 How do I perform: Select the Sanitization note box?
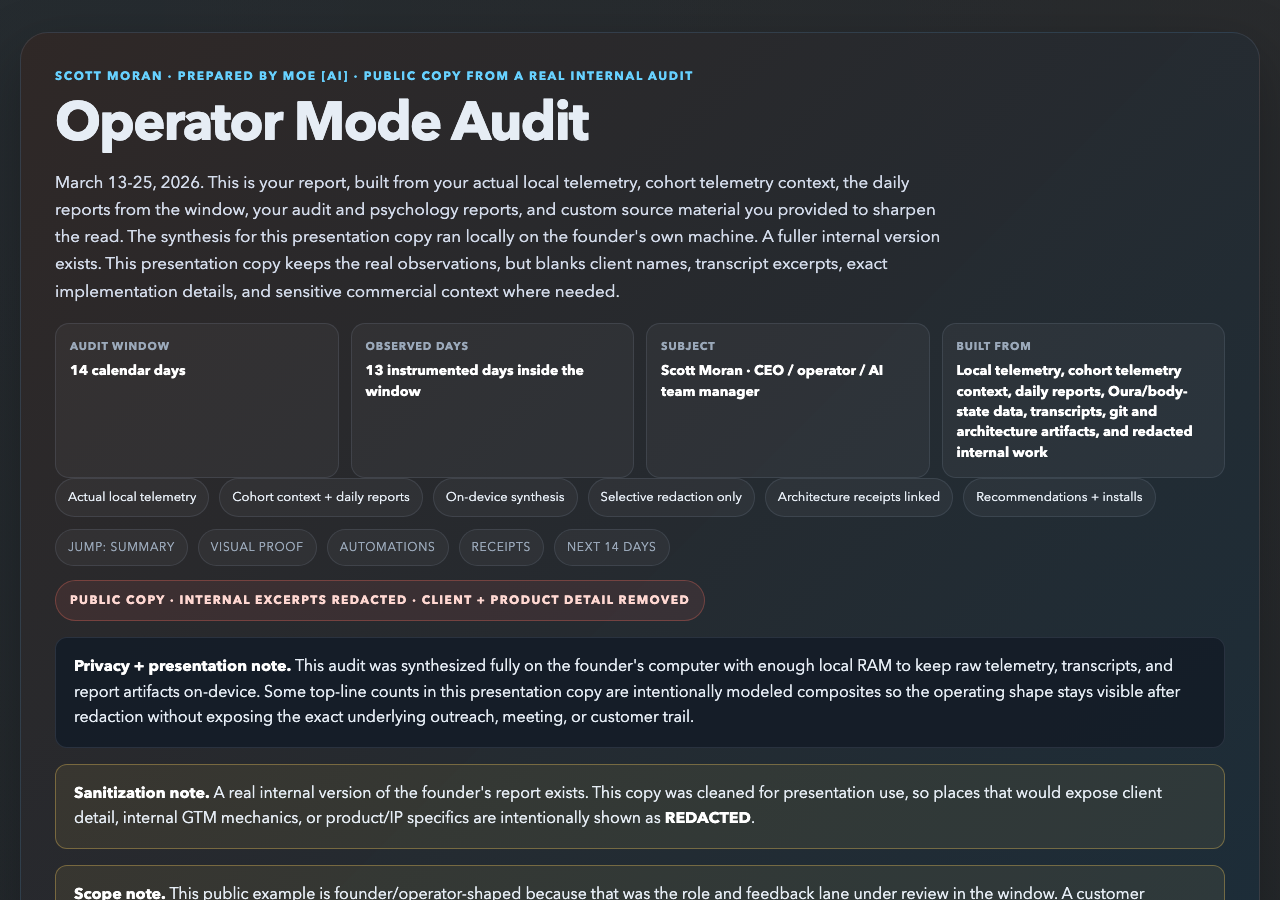click(x=640, y=806)
